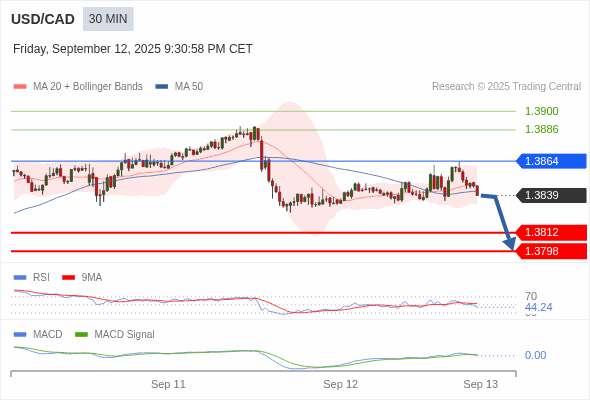Click the red 1.3812 support tag
590x400 pixels.
[551, 233]
